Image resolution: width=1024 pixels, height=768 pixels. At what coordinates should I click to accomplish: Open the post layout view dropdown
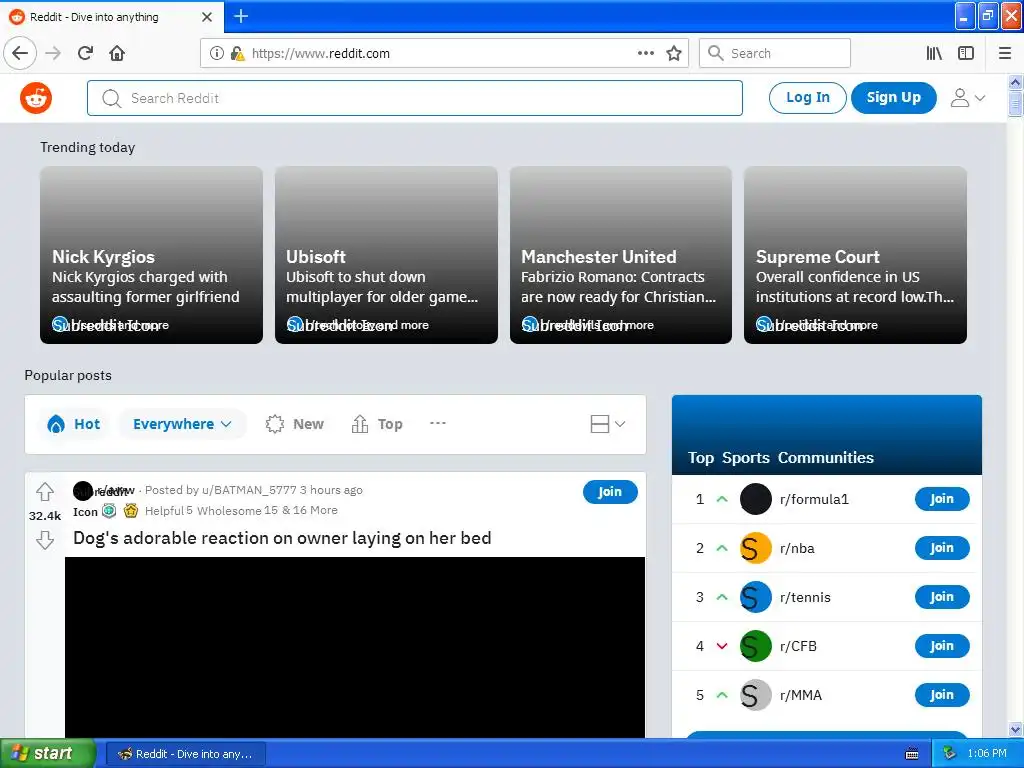point(608,424)
